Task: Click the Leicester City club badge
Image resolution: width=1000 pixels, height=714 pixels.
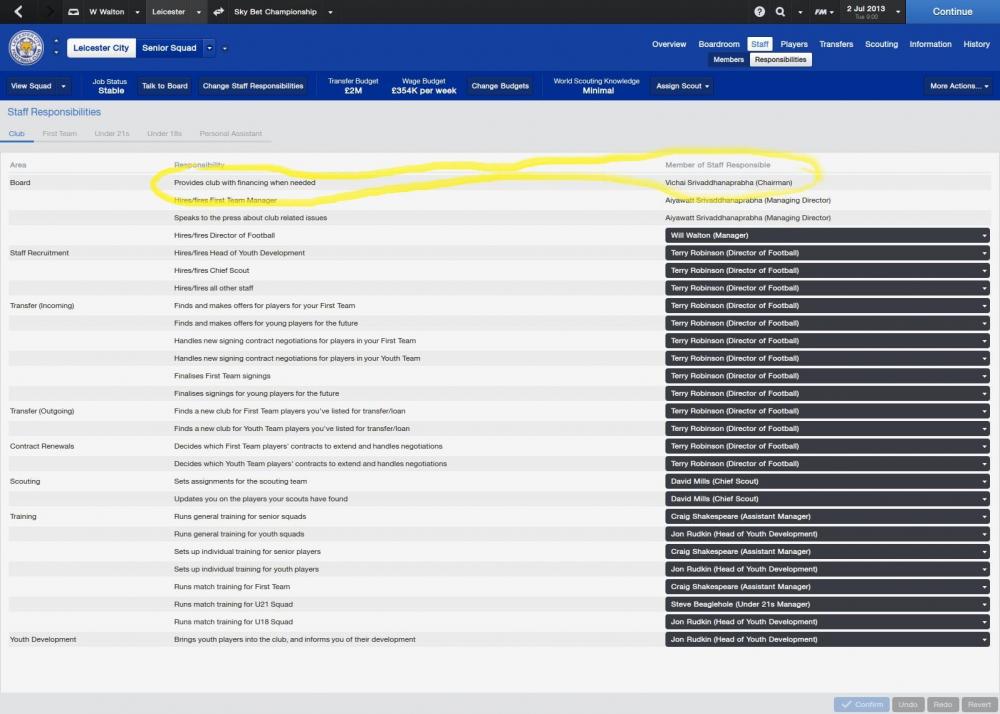Action: (26, 48)
